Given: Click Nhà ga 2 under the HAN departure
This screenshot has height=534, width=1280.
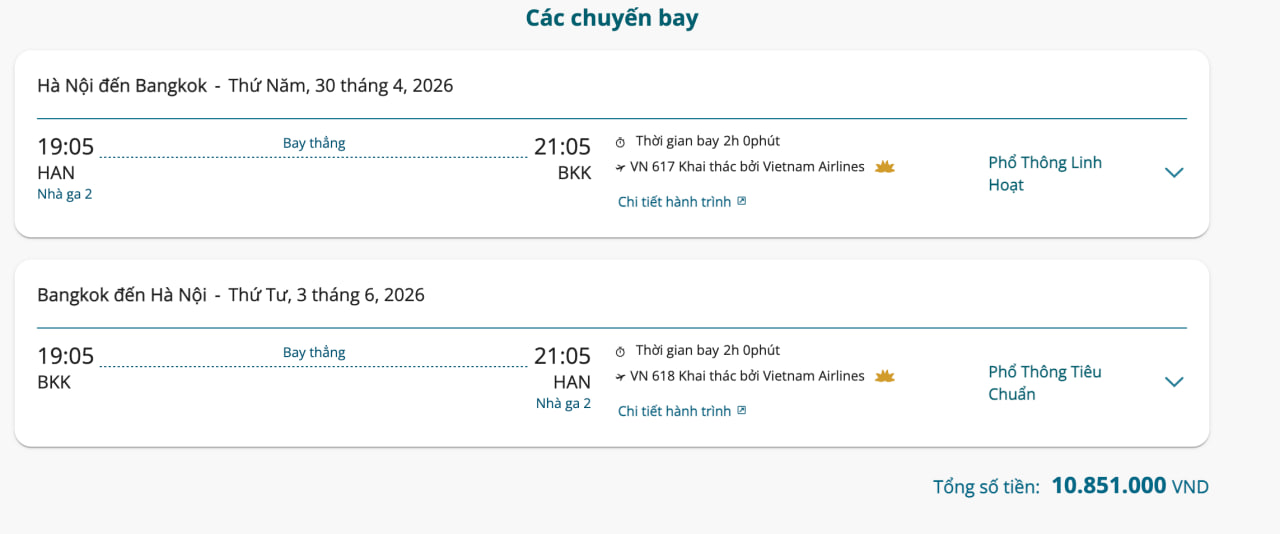Looking at the screenshot, I should point(65,194).
